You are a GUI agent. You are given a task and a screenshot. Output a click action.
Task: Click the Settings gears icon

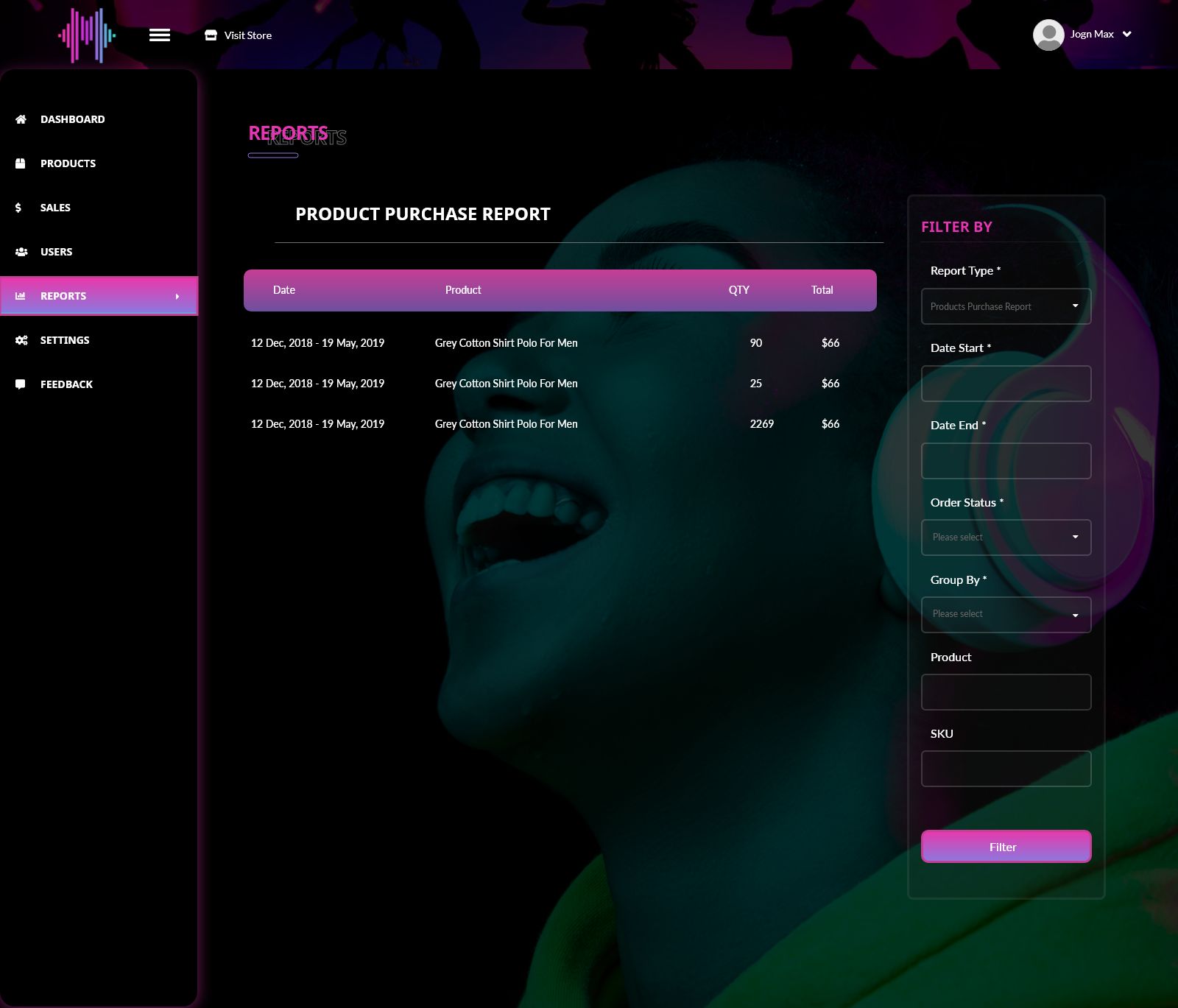tap(21, 340)
